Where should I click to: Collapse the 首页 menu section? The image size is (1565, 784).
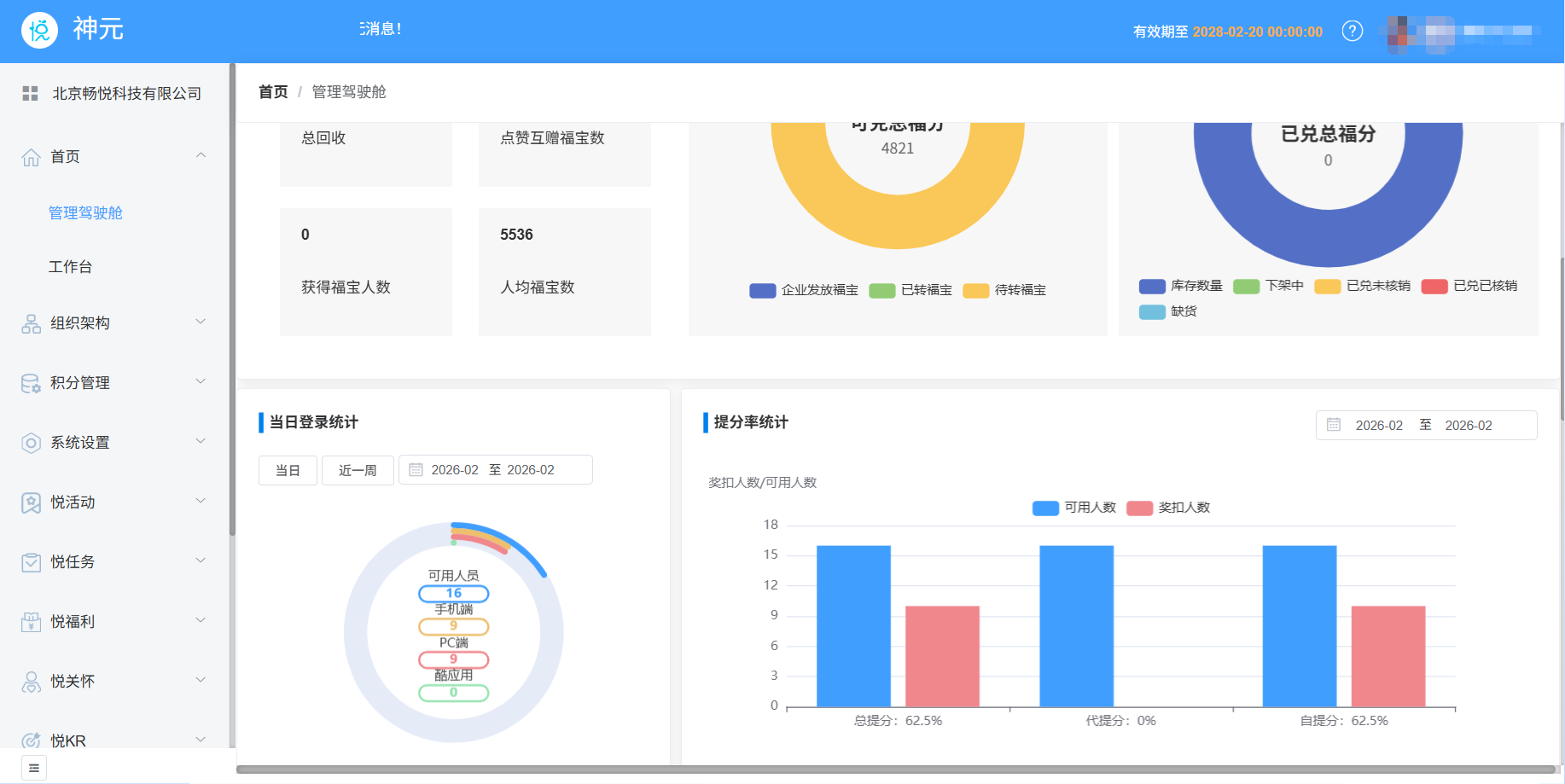[201, 155]
